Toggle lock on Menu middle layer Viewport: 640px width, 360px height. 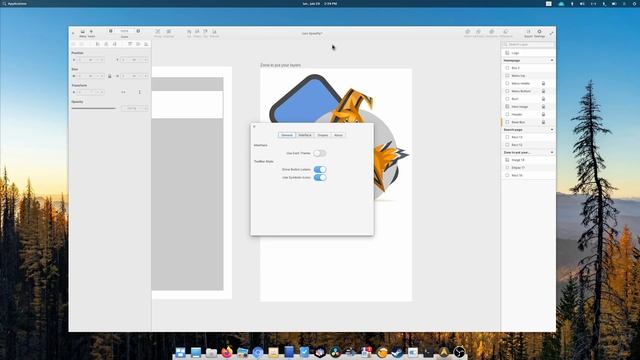(543, 83)
